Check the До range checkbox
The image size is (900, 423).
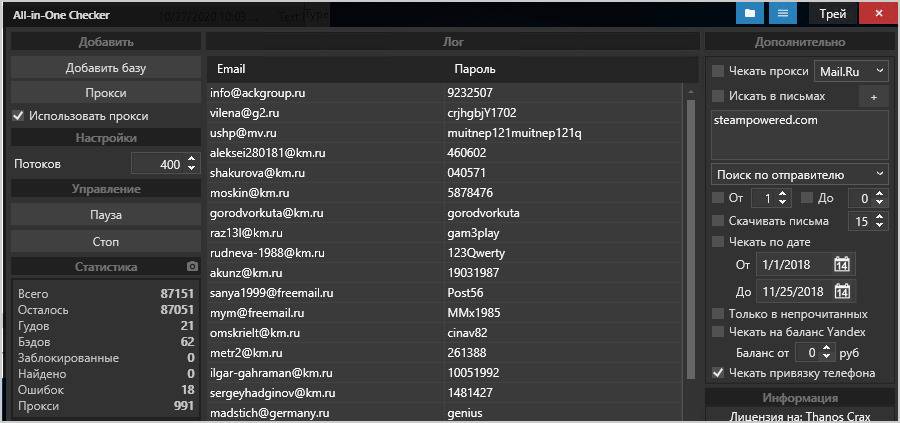pyautogui.click(x=808, y=198)
